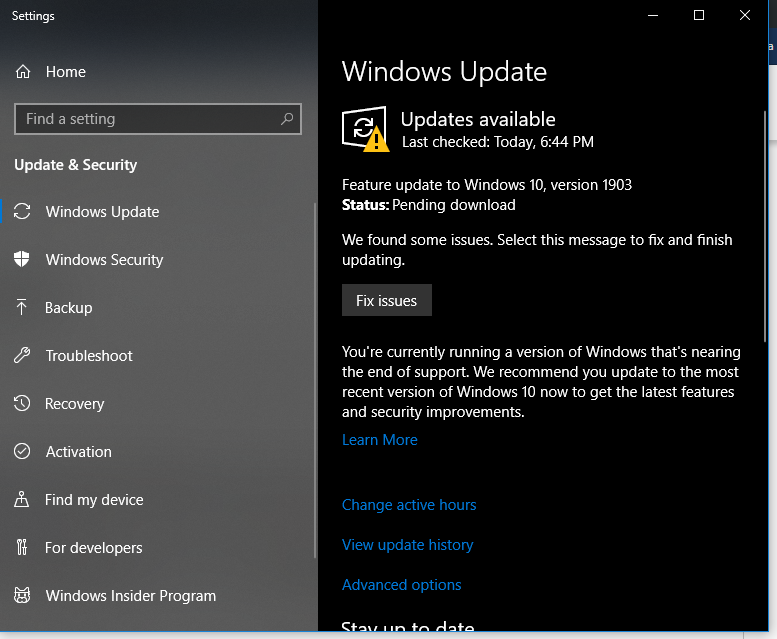The height and width of the screenshot is (639, 777).
Task: Click the Troubleshoot wrench icon
Action: 22,355
